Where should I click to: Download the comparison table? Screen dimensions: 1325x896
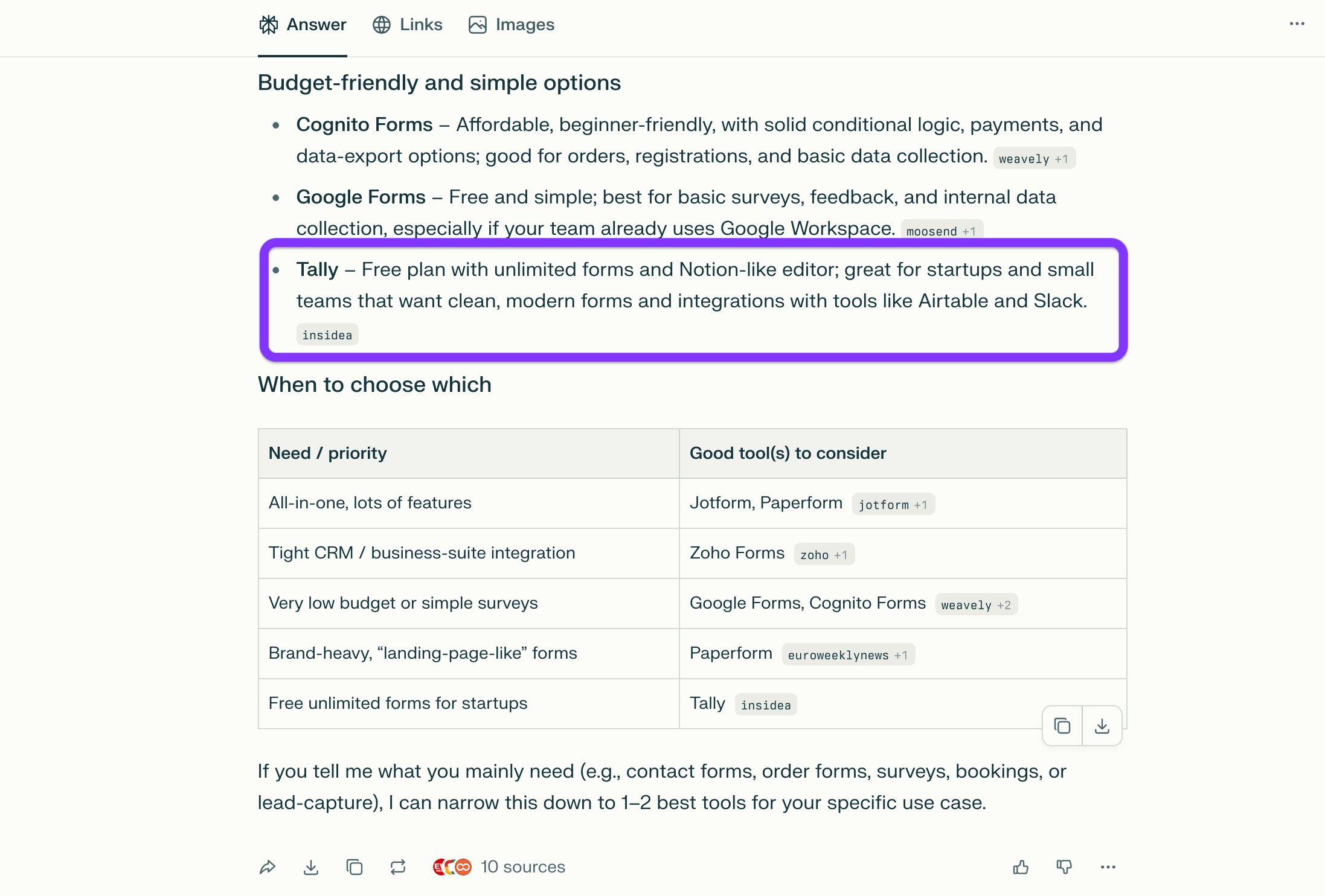[1102, 726]
